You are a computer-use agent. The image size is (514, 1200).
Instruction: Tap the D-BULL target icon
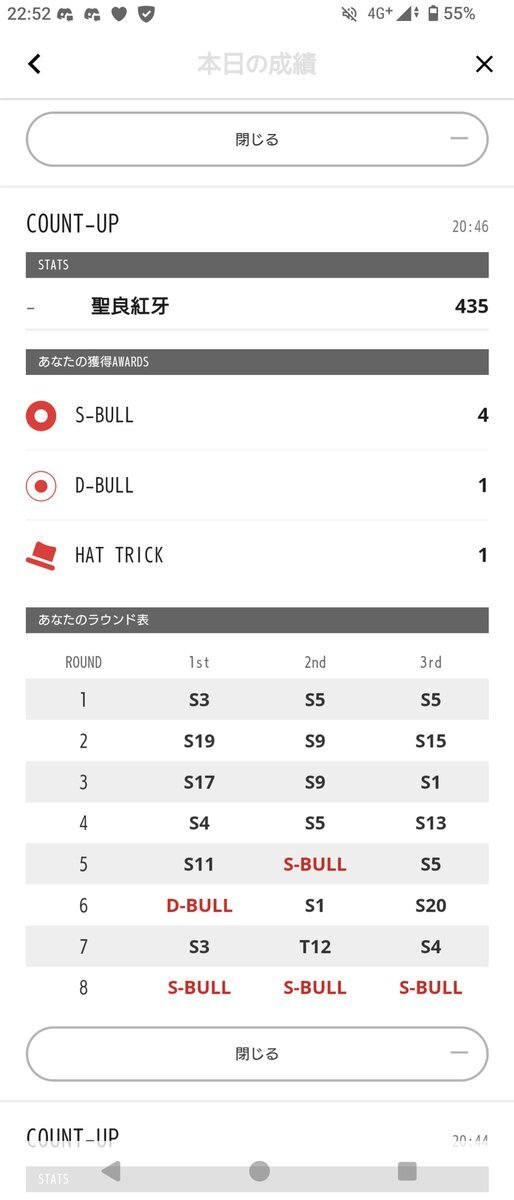[41, 486]
